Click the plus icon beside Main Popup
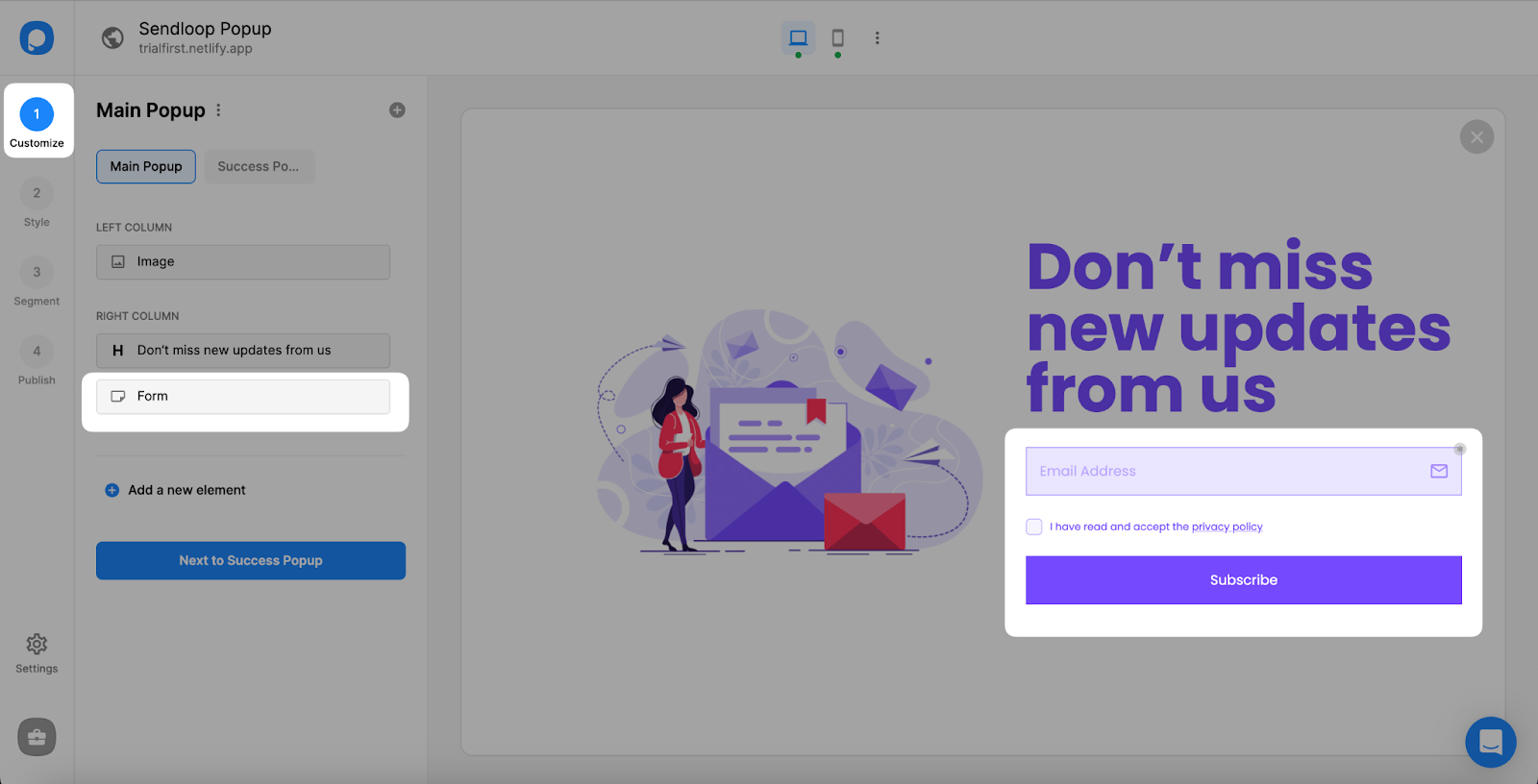The width and height of the screenshot is (1538, 784). pos(397,110)
